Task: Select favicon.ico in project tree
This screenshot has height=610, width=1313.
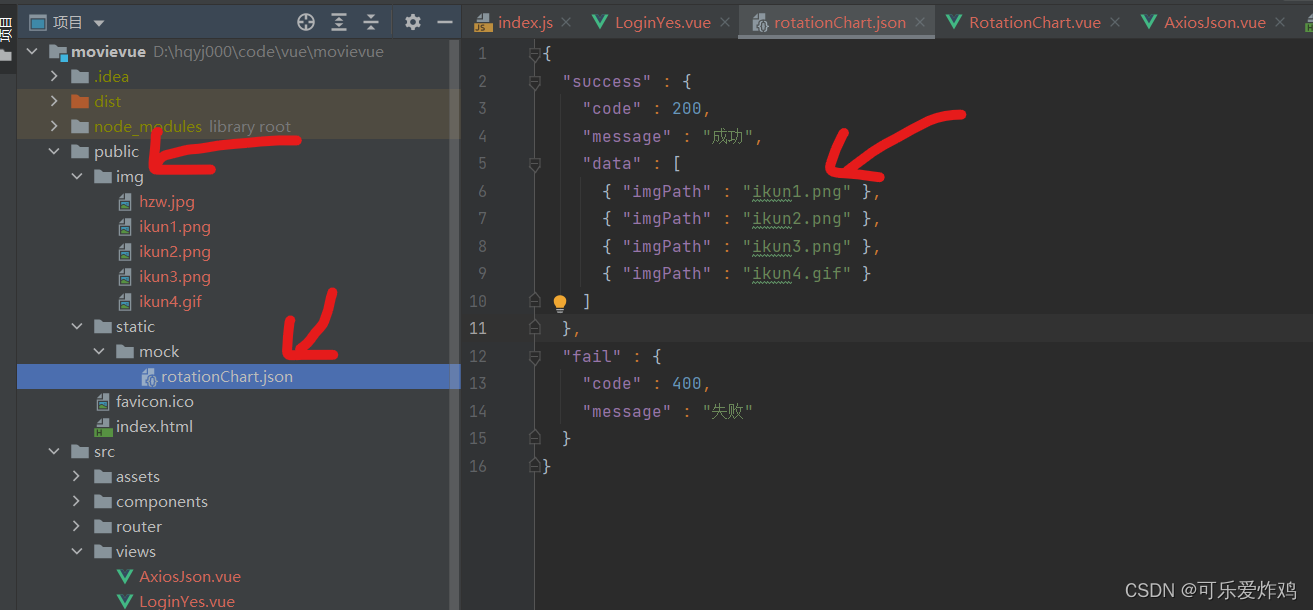Action: click(x=154, y=402)
